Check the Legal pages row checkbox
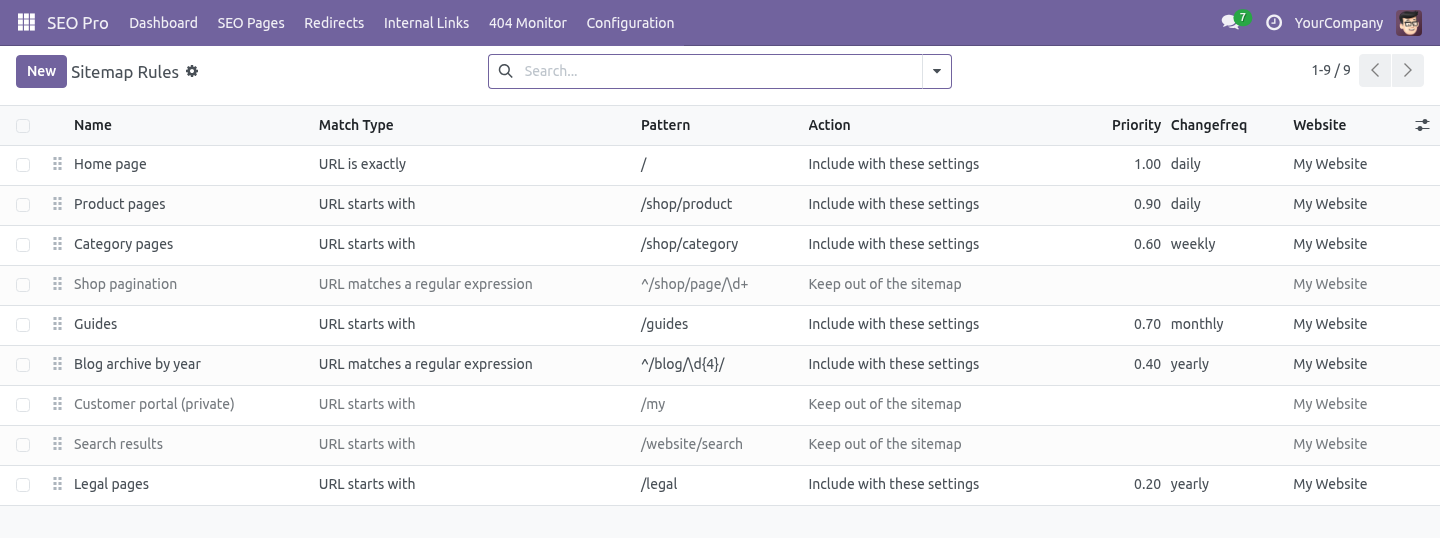1440x538 pixels. click(23, 484)
